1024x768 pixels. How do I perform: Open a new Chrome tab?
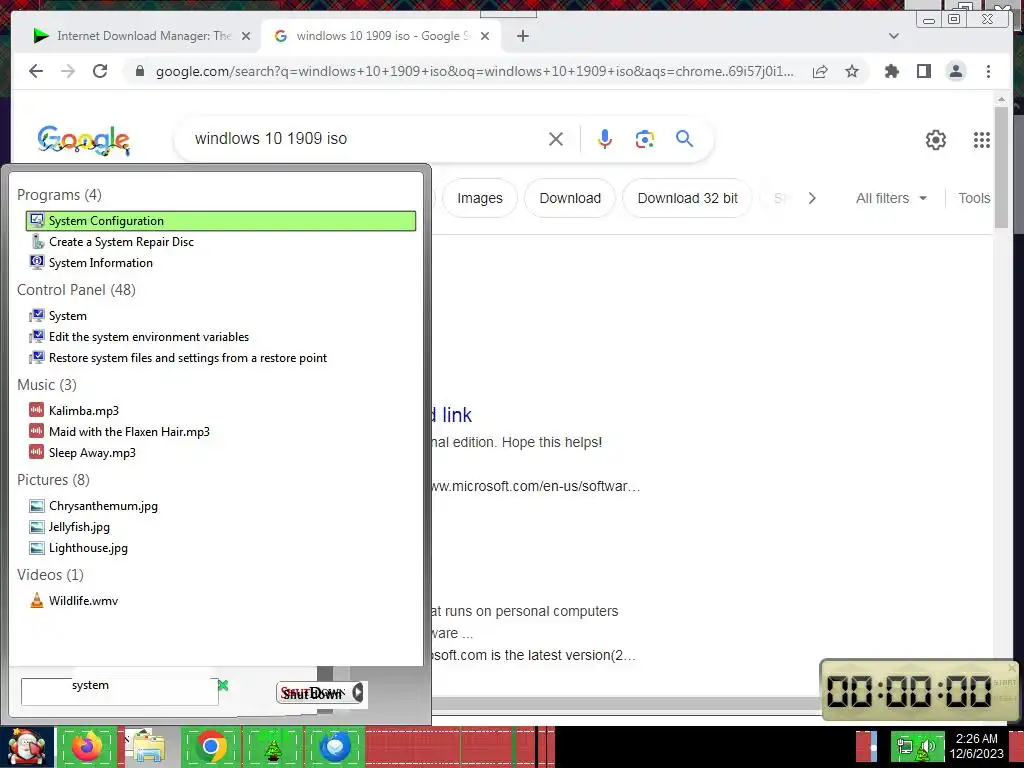point(522,36)
